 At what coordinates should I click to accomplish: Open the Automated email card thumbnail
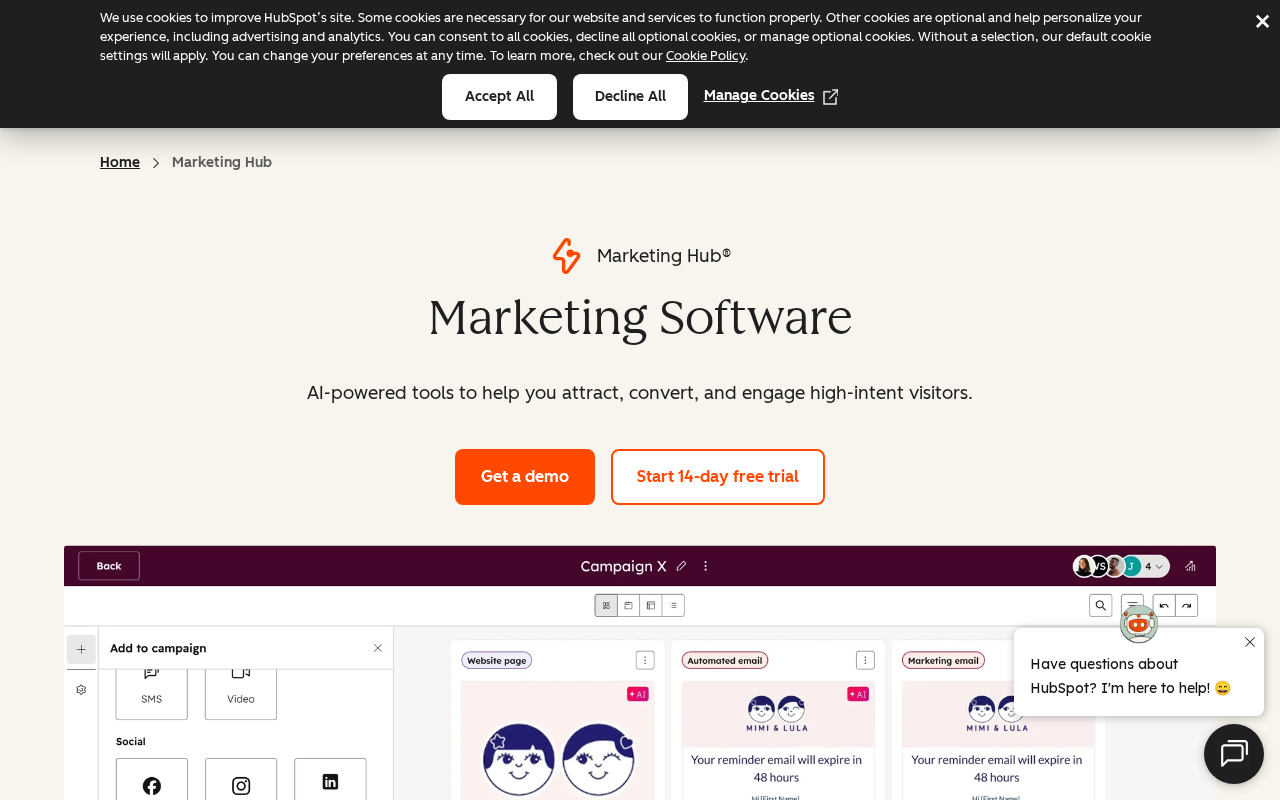coord(778,741)
